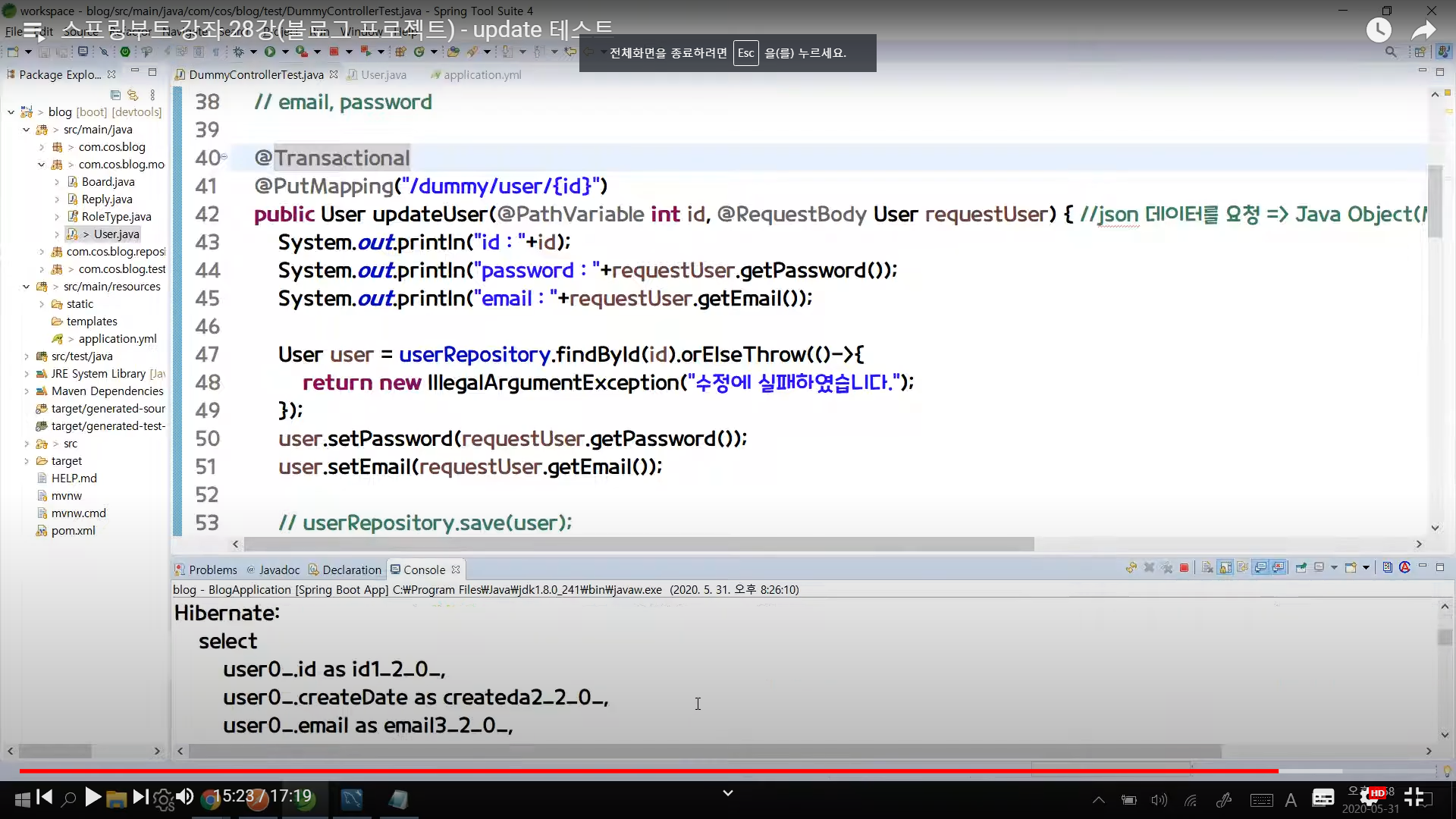Terminate the console process with the red square
This screenshot has width=1456, height=819.
(1184, 567)
